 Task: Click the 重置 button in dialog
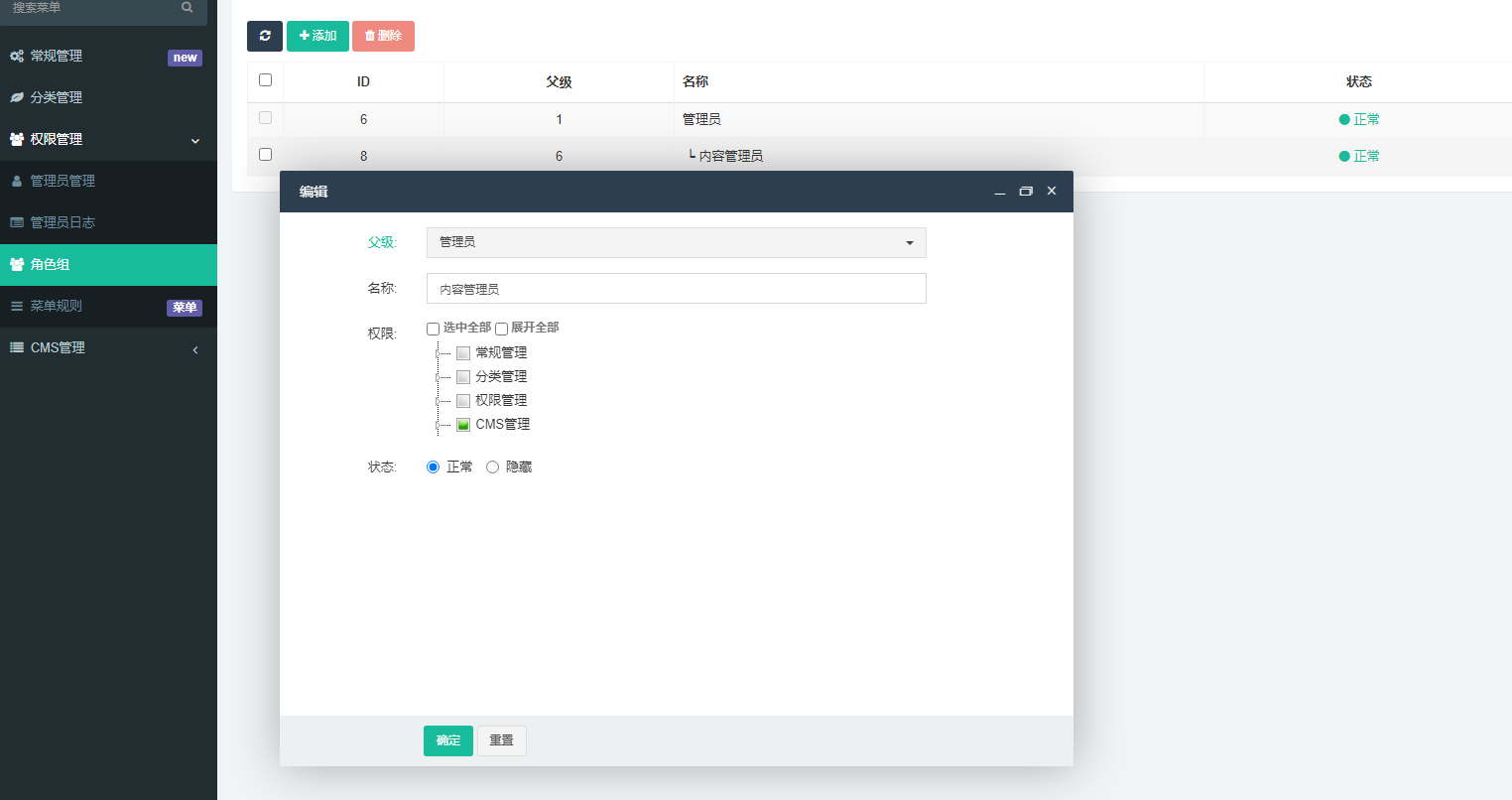(x=502, y=740)
